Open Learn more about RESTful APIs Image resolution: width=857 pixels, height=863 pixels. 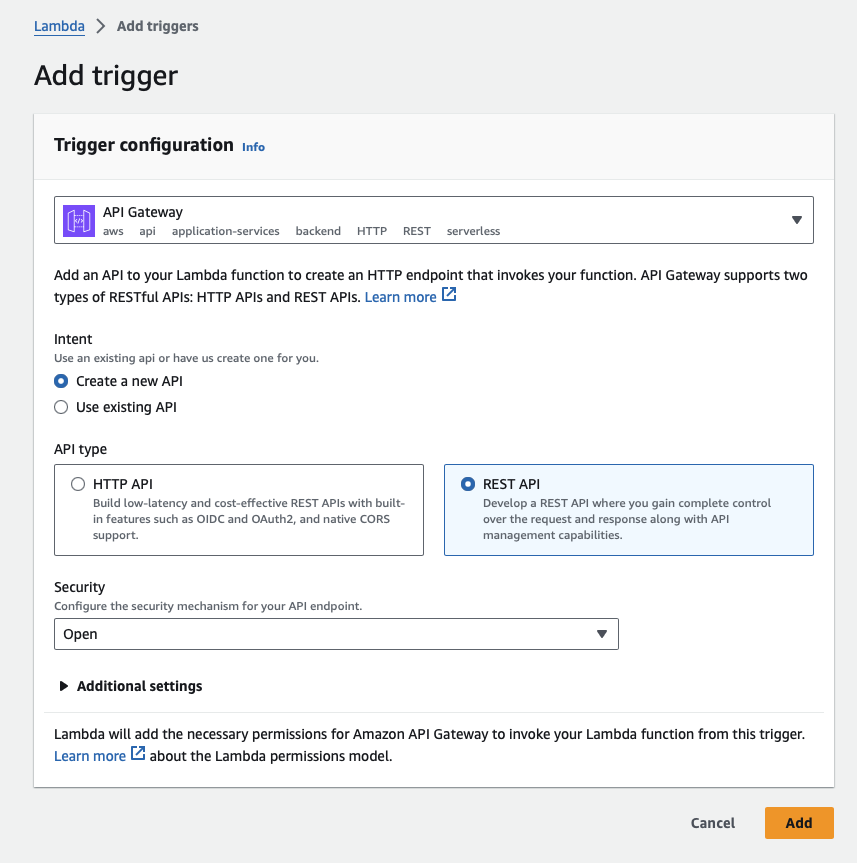click(402, 296)
